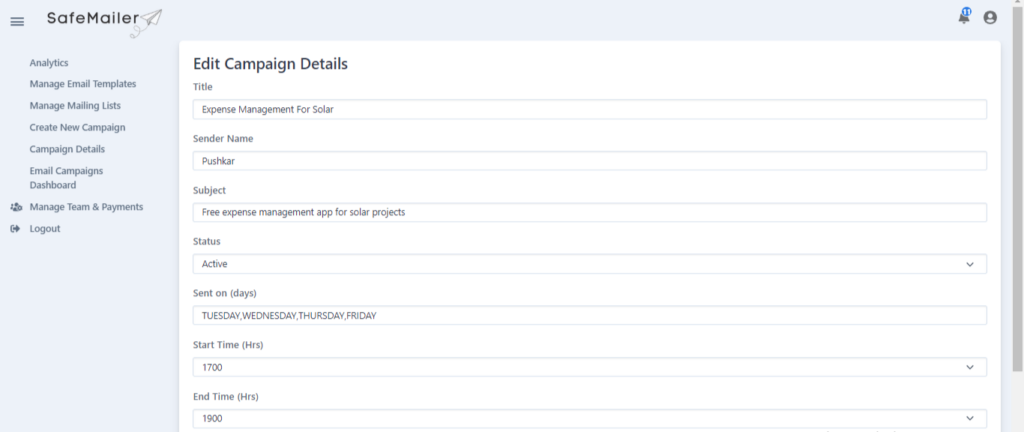Go to Analytics in the sidebar
The image size is (1024, 432).
point(49,63)
